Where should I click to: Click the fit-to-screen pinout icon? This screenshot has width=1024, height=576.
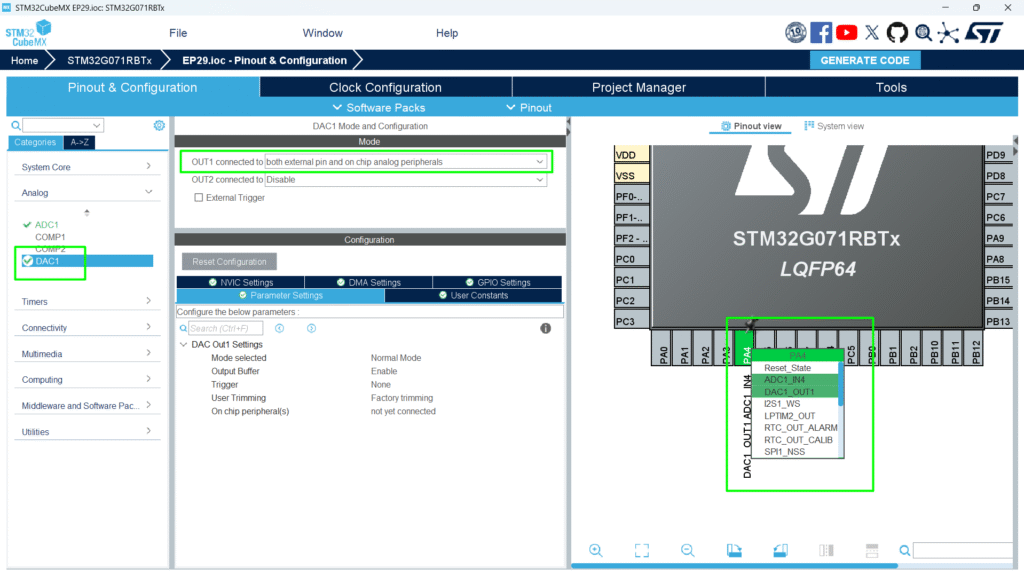pyautogui.click(x=642, y=550)
